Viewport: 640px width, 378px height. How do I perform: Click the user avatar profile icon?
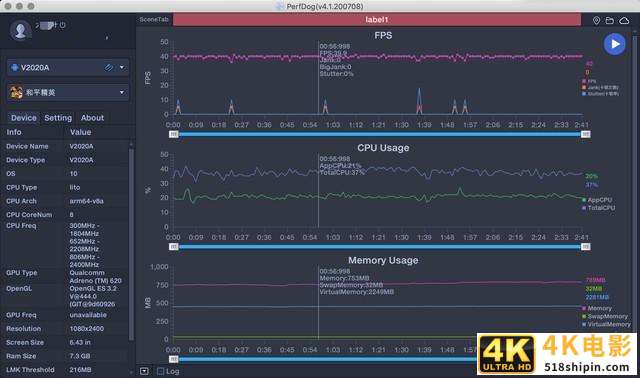click(x=20, y=30)
